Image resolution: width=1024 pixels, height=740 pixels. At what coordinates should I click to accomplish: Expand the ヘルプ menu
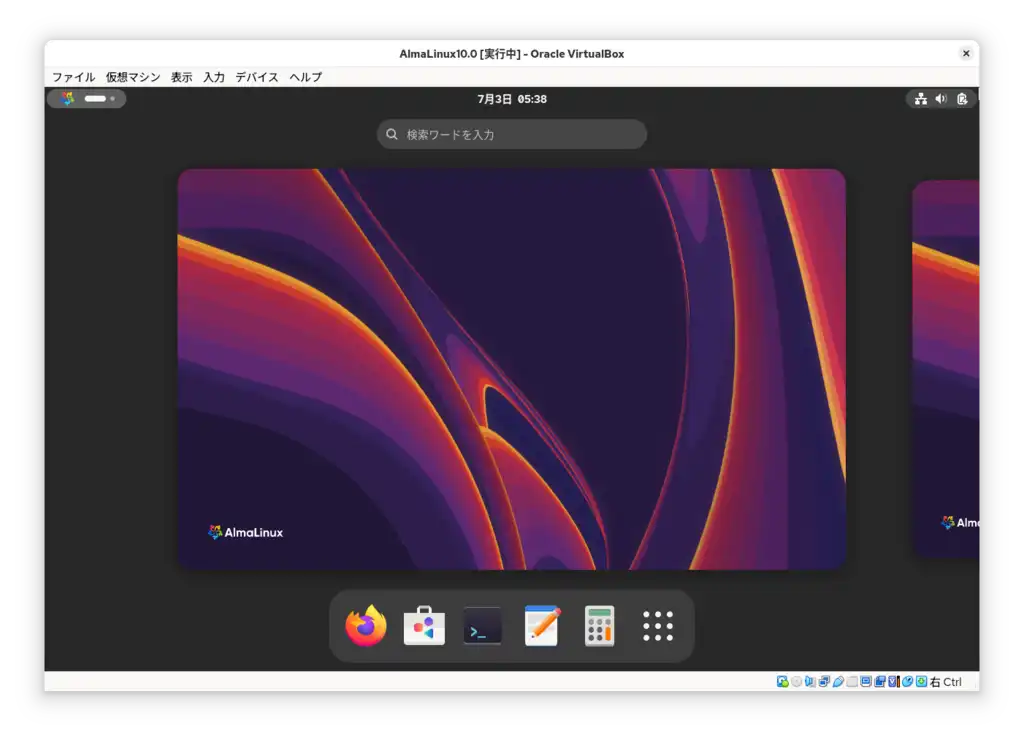(x=305, y=77)
